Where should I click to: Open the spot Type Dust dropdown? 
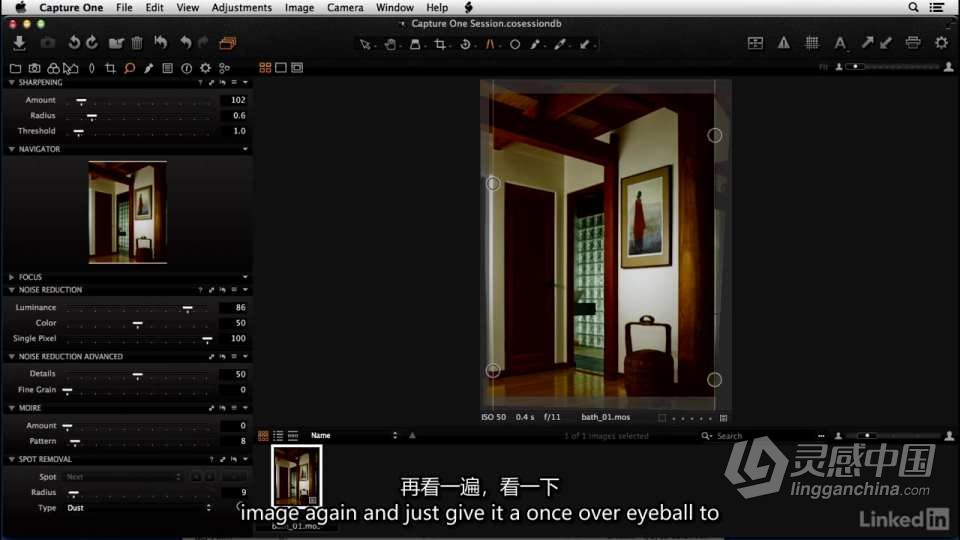pos(138,508)
